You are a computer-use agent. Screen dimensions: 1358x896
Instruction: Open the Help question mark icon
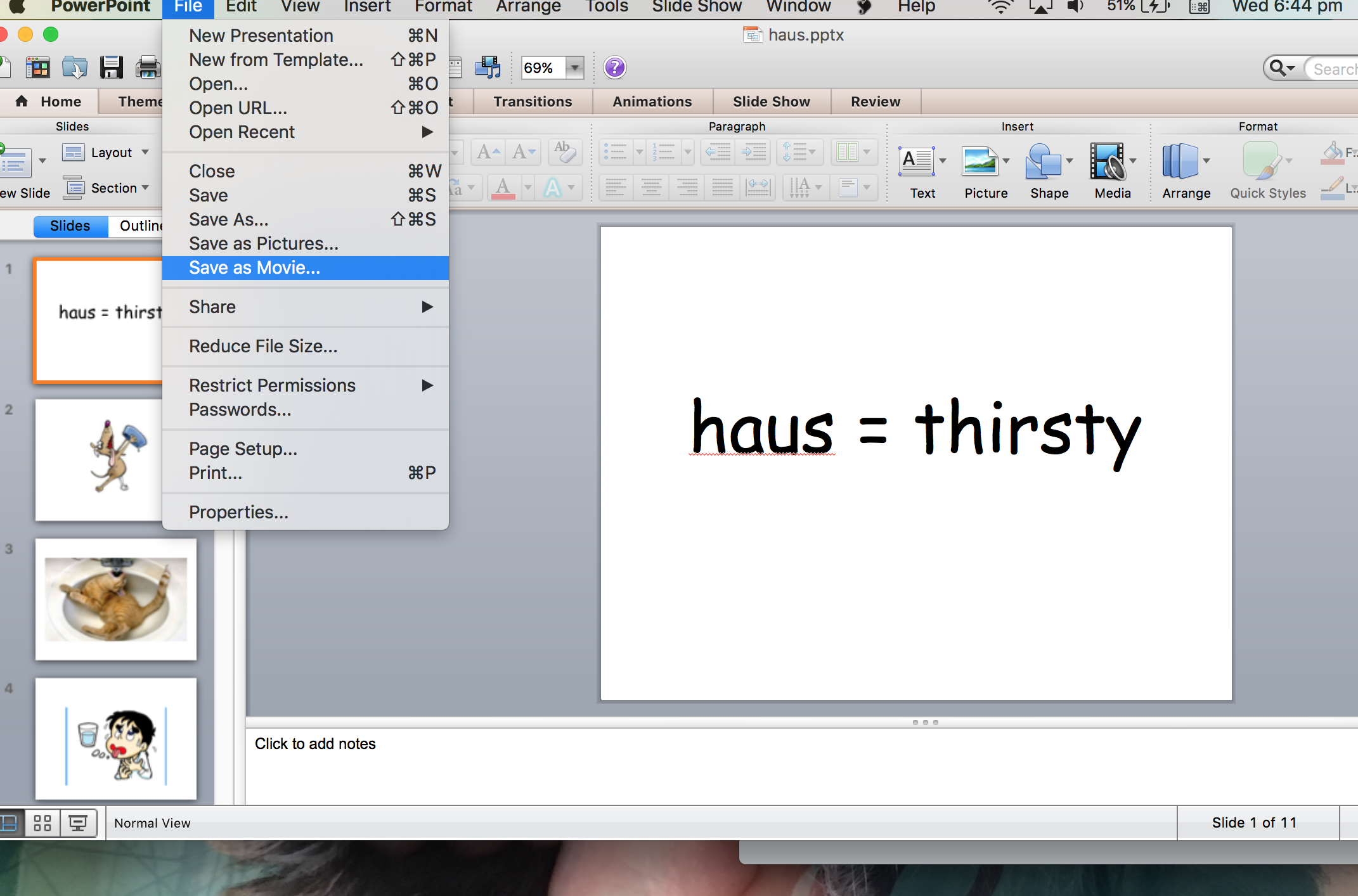point(614,67)
